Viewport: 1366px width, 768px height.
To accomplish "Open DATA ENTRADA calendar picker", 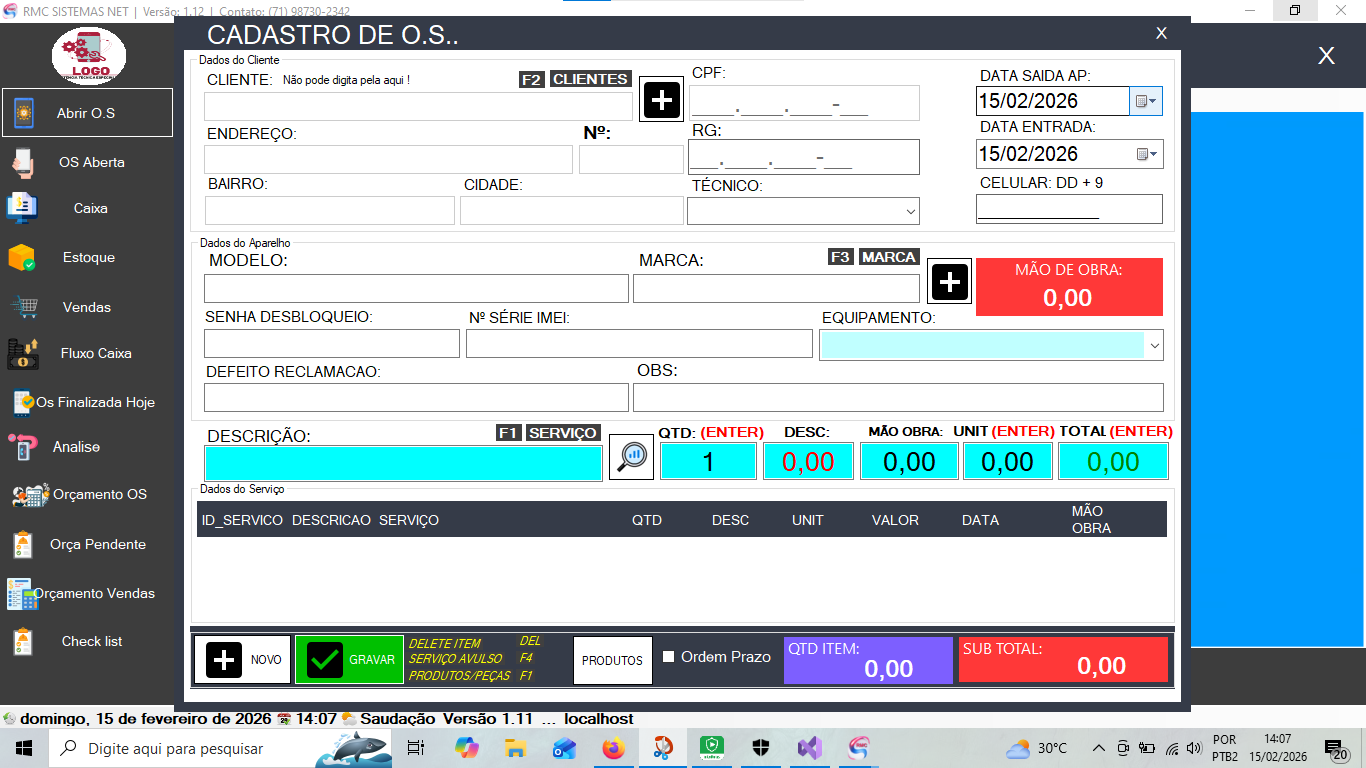I will pos(1146,154).
